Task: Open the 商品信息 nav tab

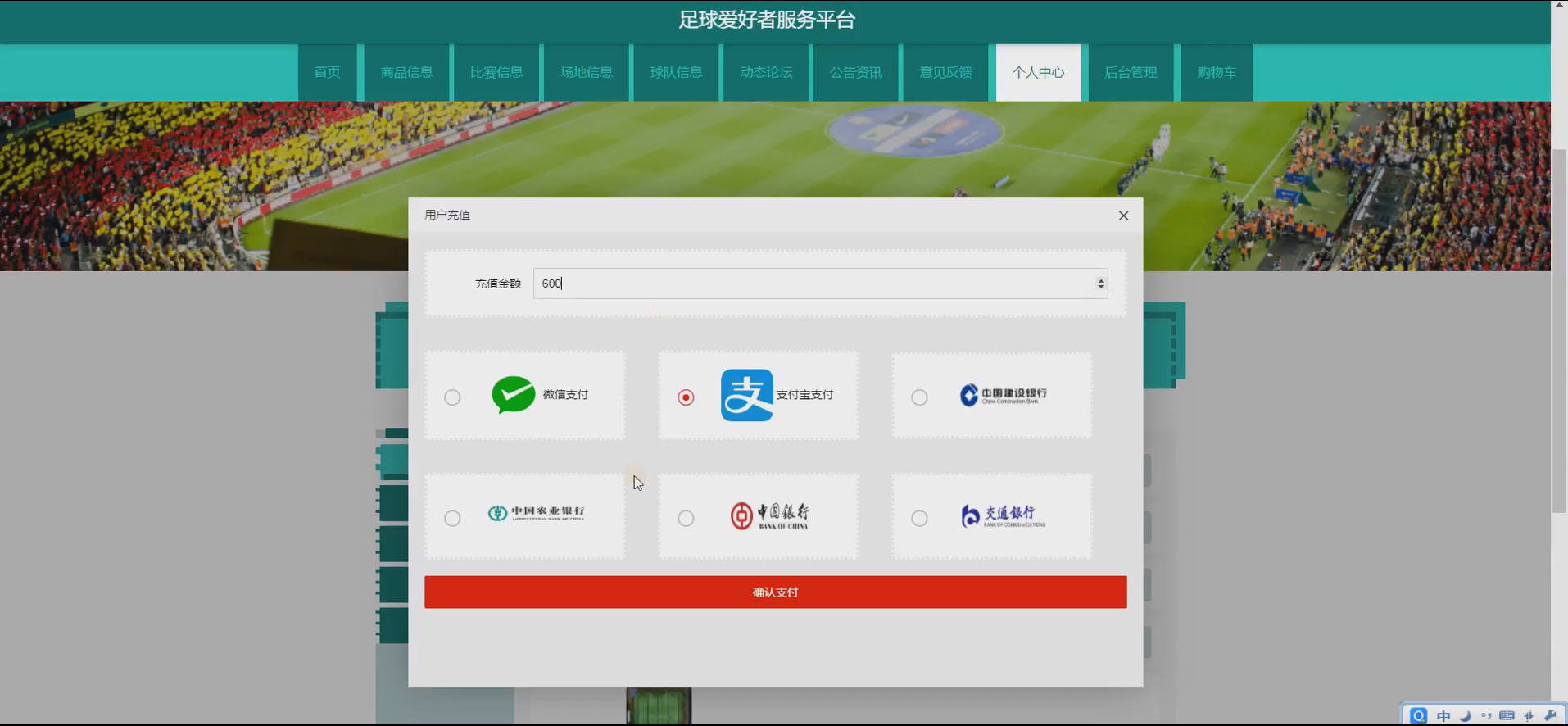Action: tap(406, 72)
